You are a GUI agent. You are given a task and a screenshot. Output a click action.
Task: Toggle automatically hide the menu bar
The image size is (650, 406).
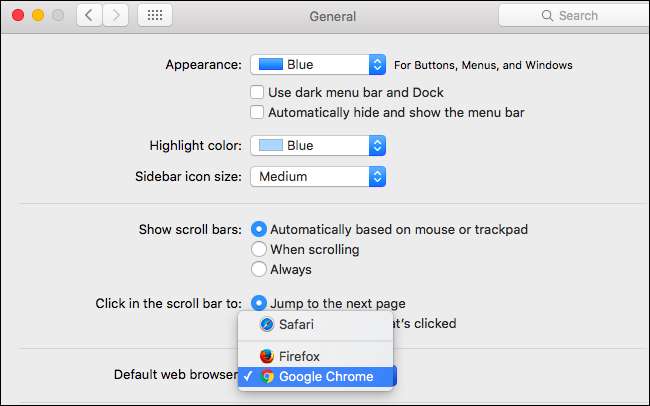tap(258, 113)
